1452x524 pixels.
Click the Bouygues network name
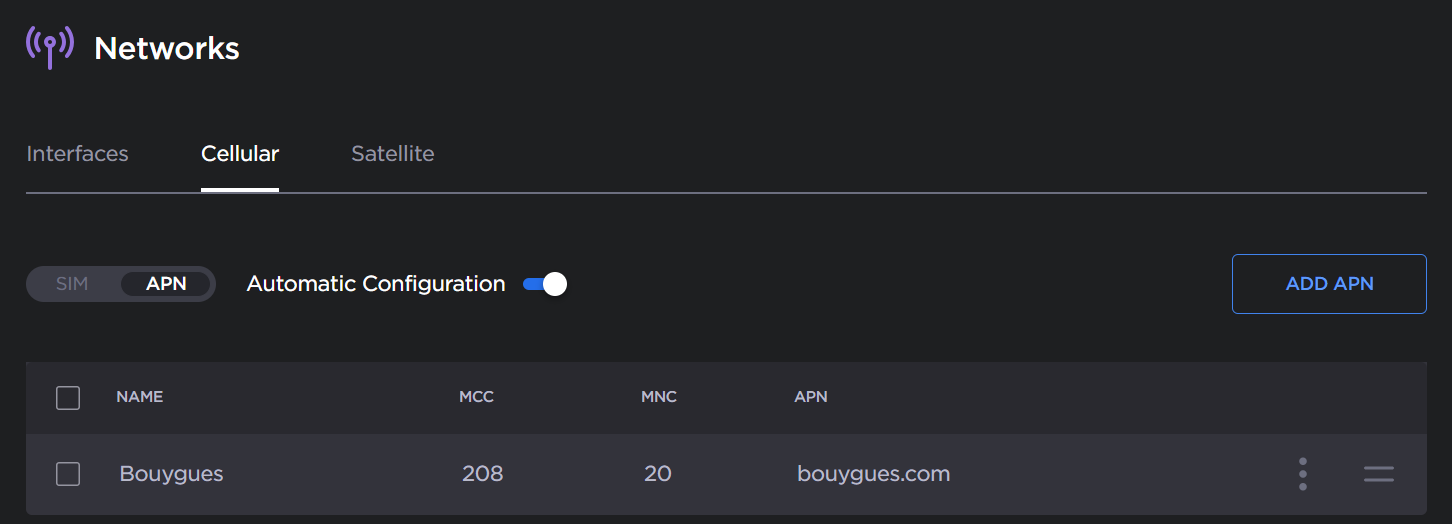pos(171,474)
